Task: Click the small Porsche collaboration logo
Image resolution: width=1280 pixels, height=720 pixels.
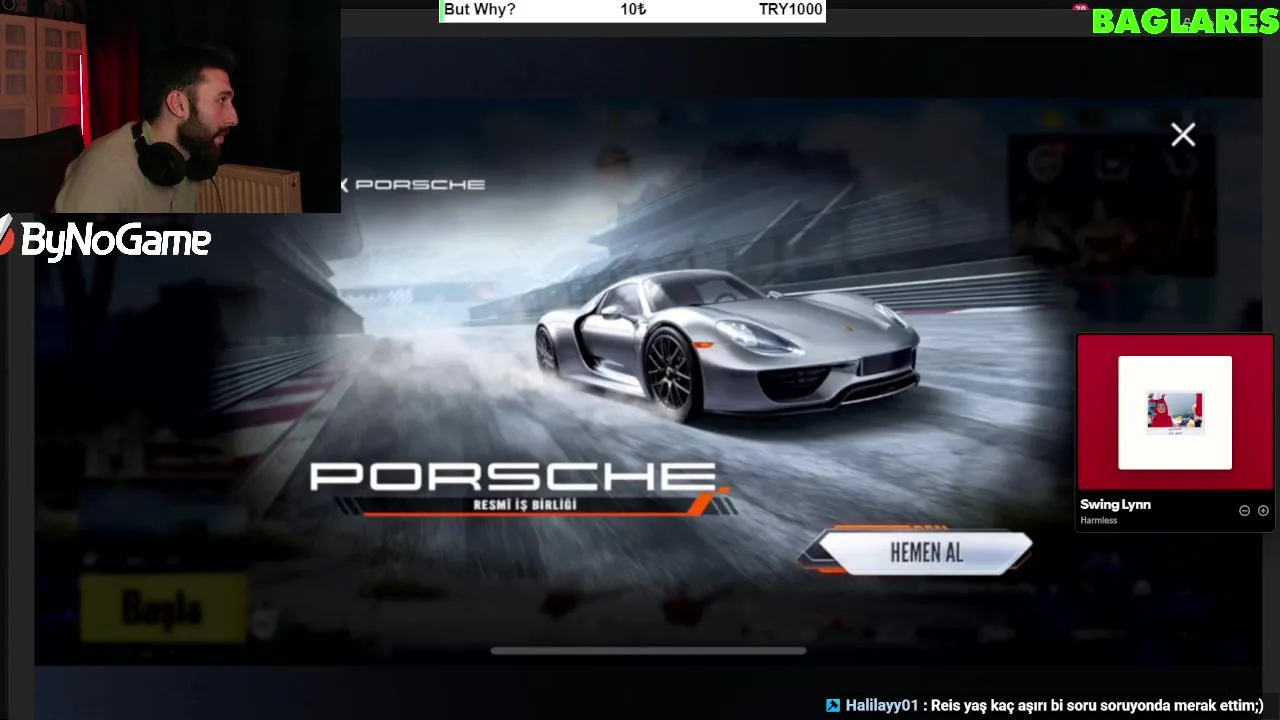Action: [413, 185]
